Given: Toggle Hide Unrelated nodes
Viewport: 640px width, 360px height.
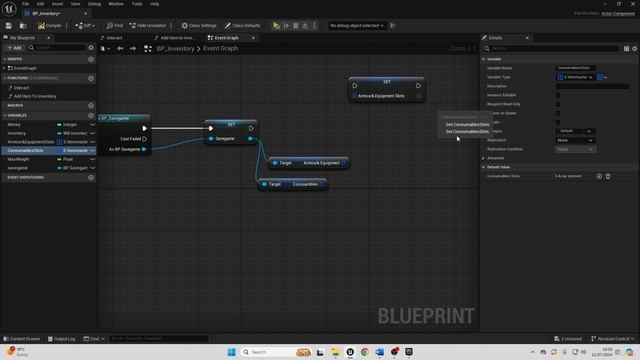Looking at the screenshot, I should click(x=147, y=26).
